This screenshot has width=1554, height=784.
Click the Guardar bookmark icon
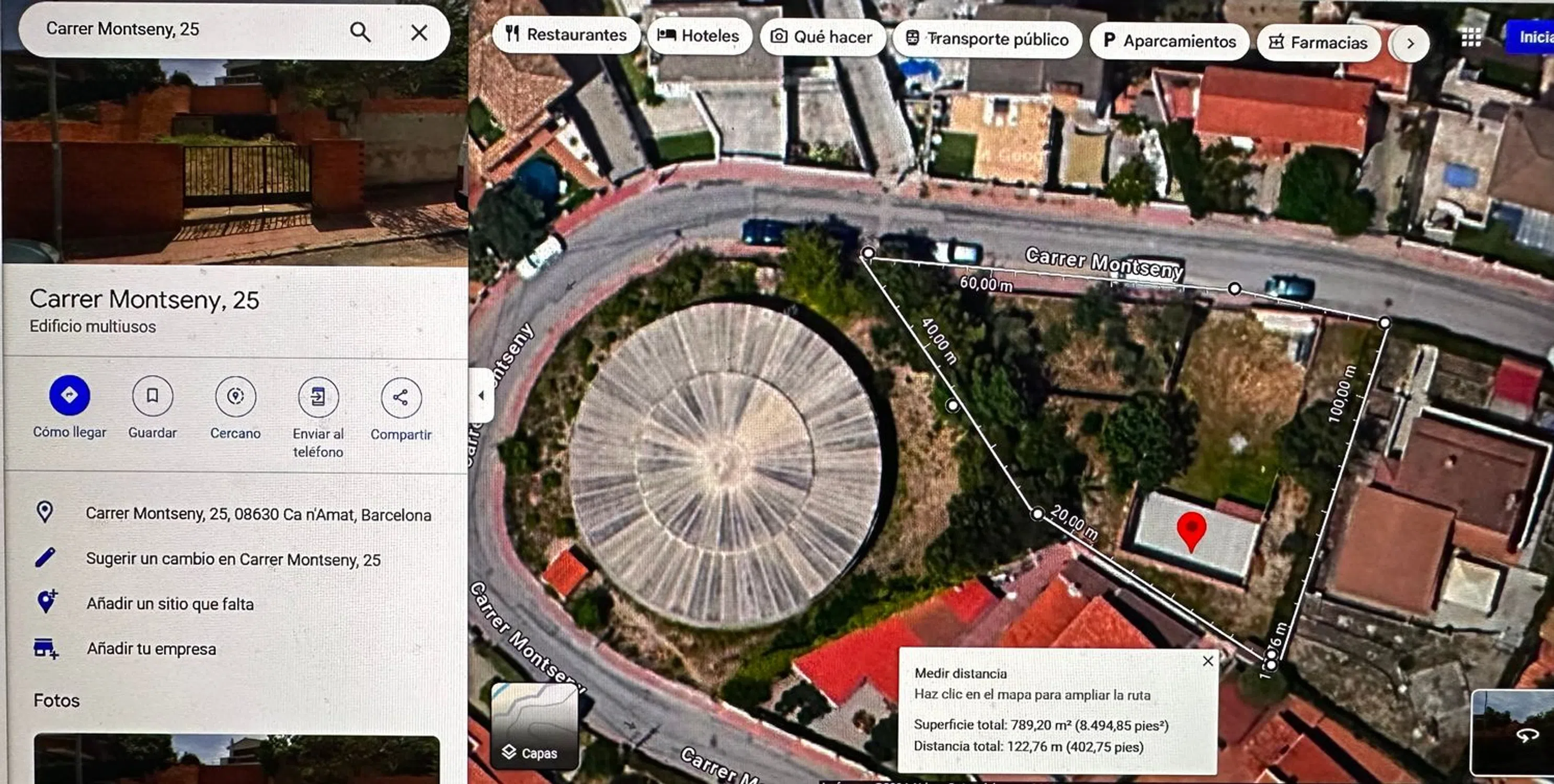(152, 396)
